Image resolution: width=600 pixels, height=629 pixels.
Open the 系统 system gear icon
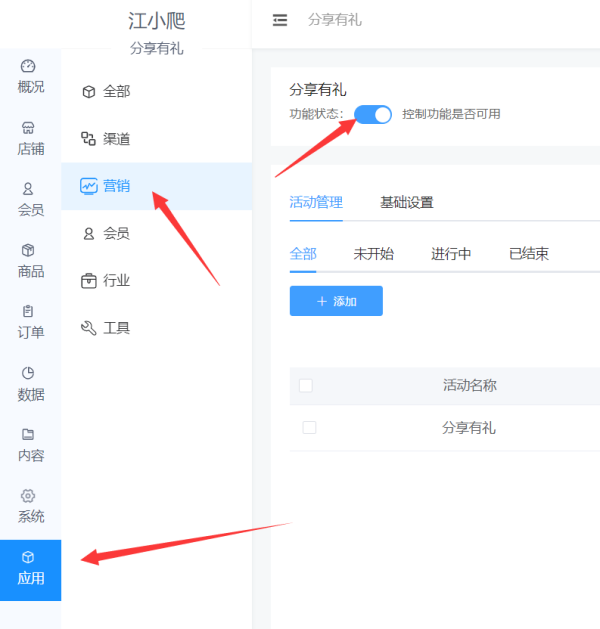tap(28, 496)
